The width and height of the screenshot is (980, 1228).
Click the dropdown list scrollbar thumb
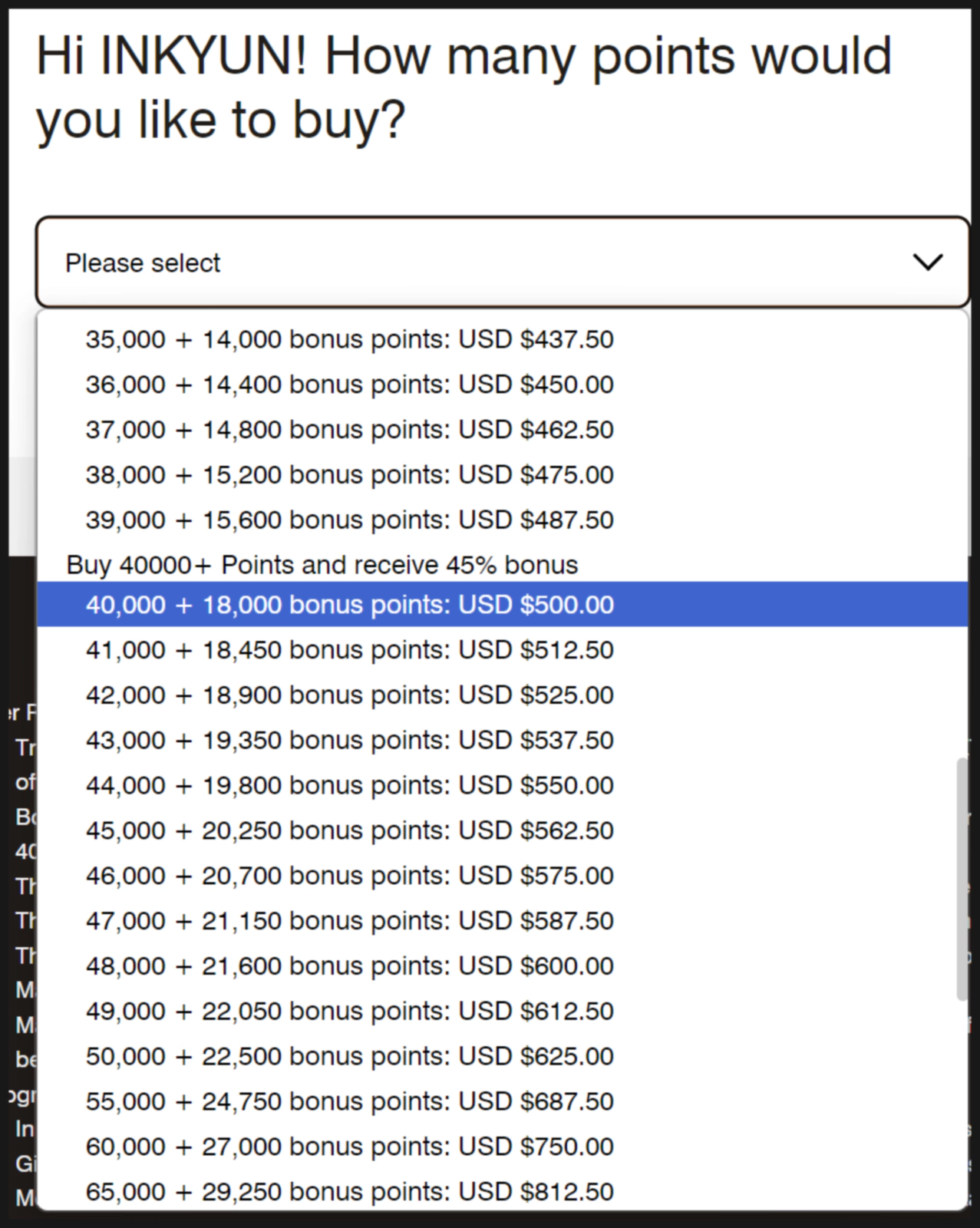point(962,880)
